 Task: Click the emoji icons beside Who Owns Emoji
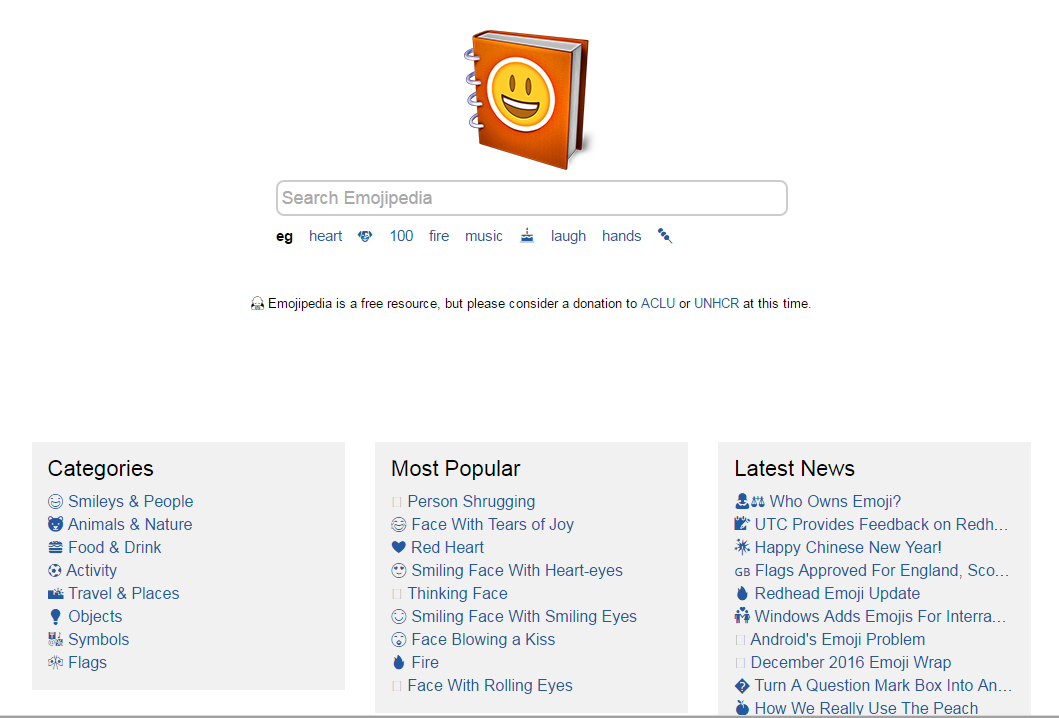tap(750, 502)
